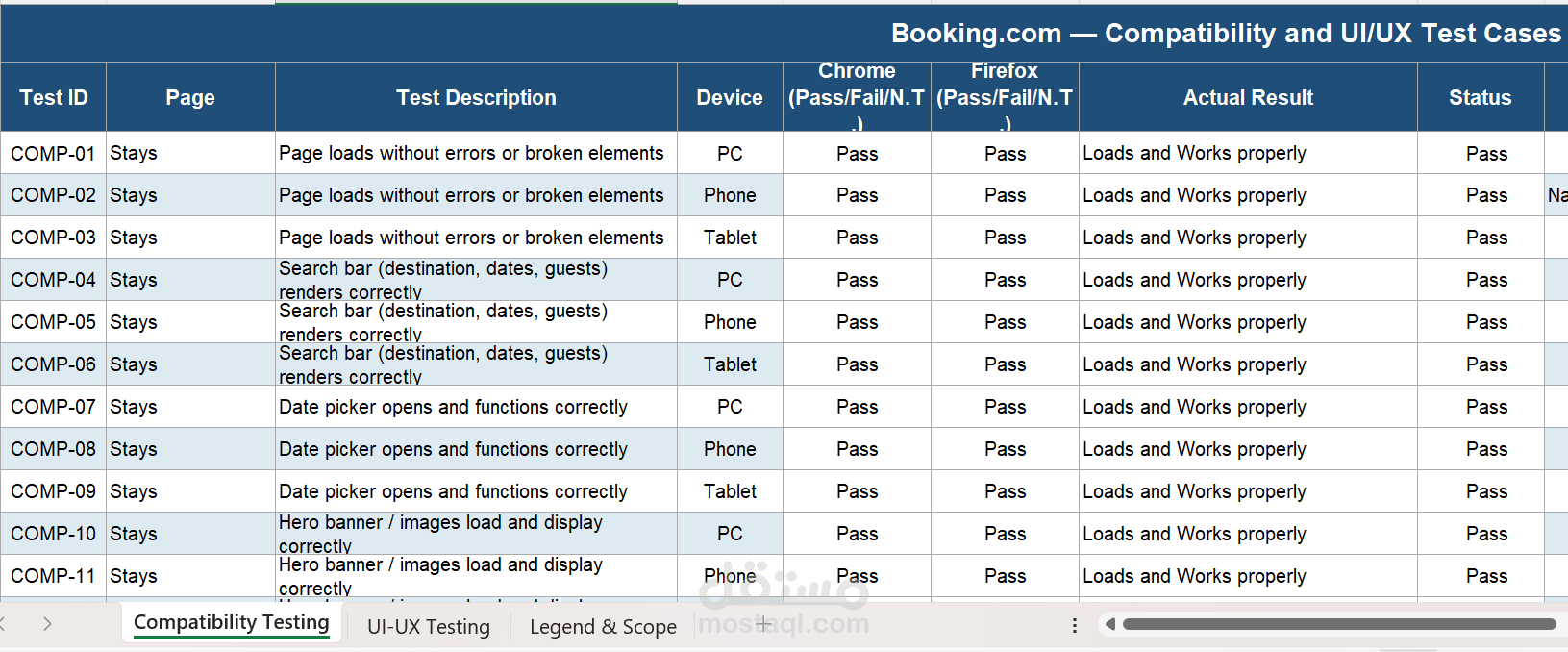This screenshot has height=652, width=1568.
Task: Select the Compatibility Testing sheet tab
Action: (x=231, y=623)
